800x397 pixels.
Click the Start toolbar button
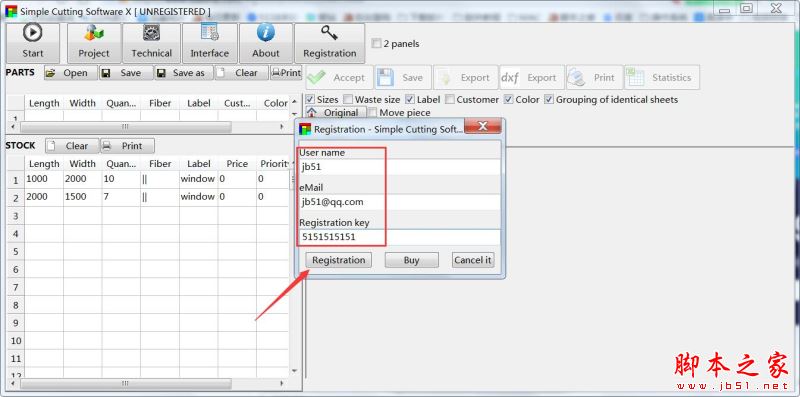pyautogui.click(x=33, y=43)
